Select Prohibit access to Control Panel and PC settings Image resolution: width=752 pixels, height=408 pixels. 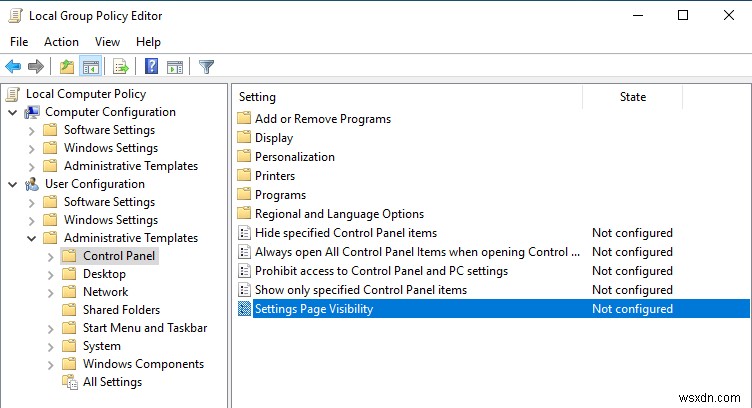click(381, 271)
